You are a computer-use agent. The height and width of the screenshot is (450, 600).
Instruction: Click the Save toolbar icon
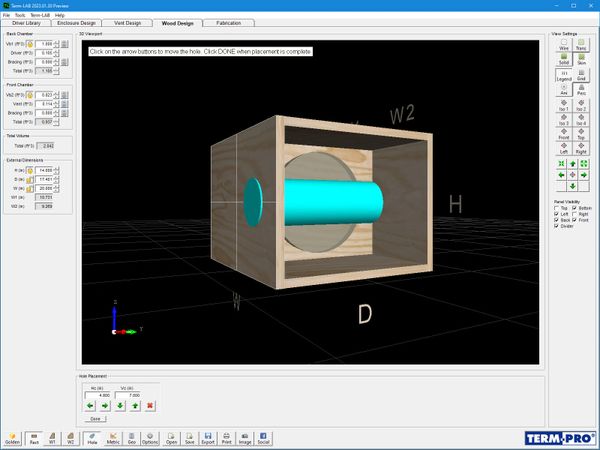[190, 439]
